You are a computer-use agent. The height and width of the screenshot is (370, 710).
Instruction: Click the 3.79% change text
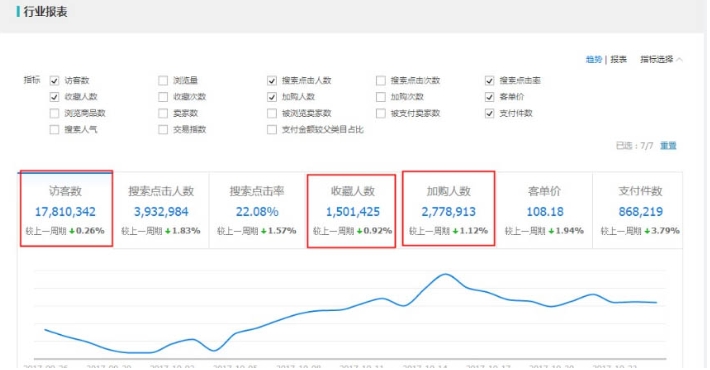(665, 231)
